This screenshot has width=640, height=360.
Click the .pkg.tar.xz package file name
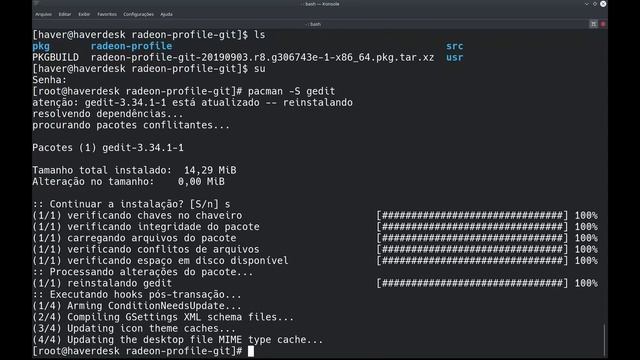pyautogui.click(x=262, y=58)
